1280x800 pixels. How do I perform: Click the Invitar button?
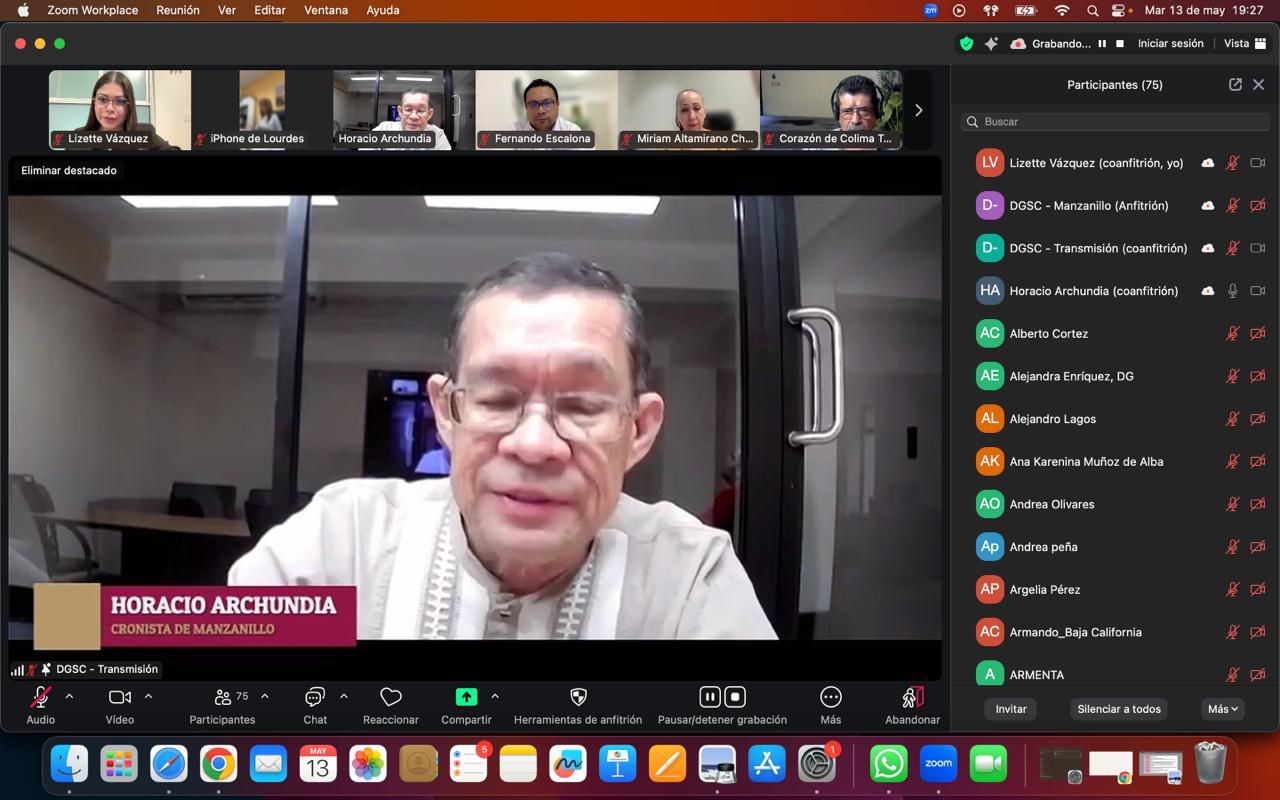1011,709
